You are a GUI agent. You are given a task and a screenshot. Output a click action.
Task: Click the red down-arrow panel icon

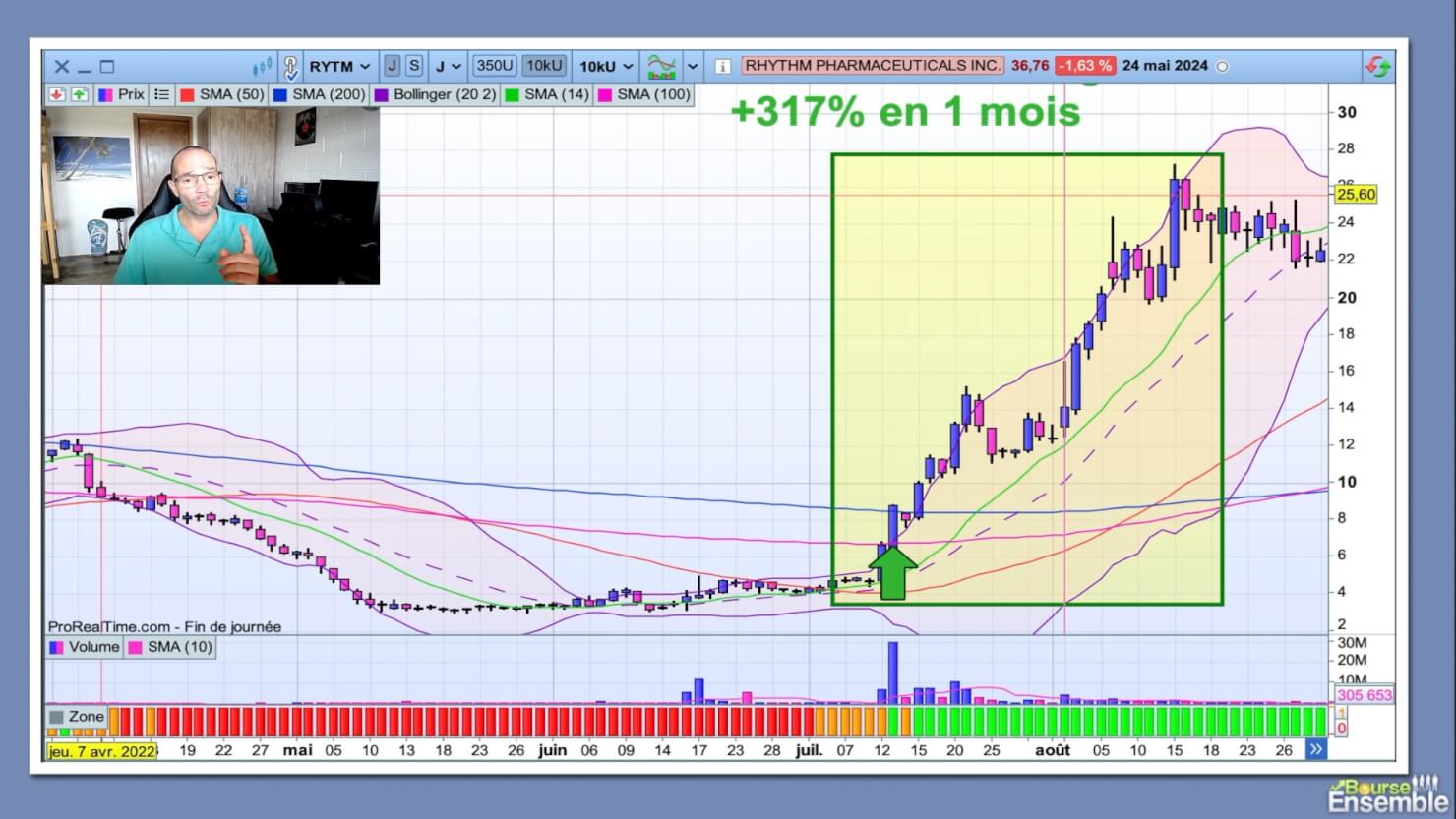57,94
